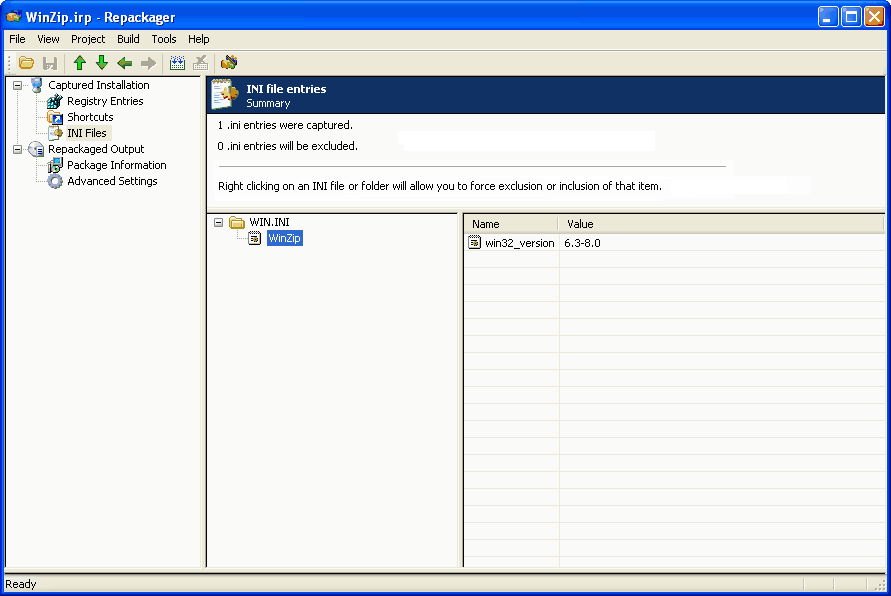Click the Build package toolbar icon
The height and width of the screenshot is (596, 891).
[x=229, y=63]
